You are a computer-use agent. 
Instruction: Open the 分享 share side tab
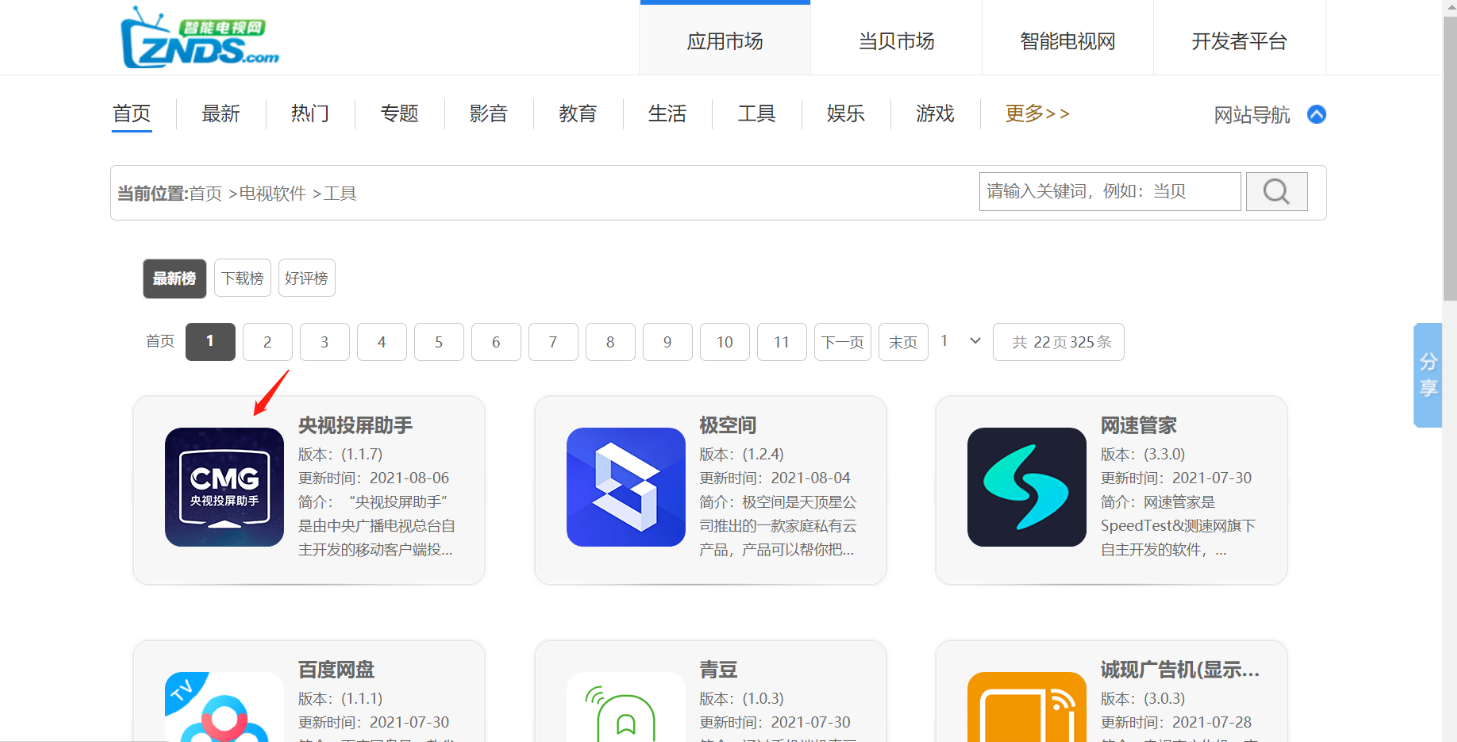click(x=1428, y=375)
